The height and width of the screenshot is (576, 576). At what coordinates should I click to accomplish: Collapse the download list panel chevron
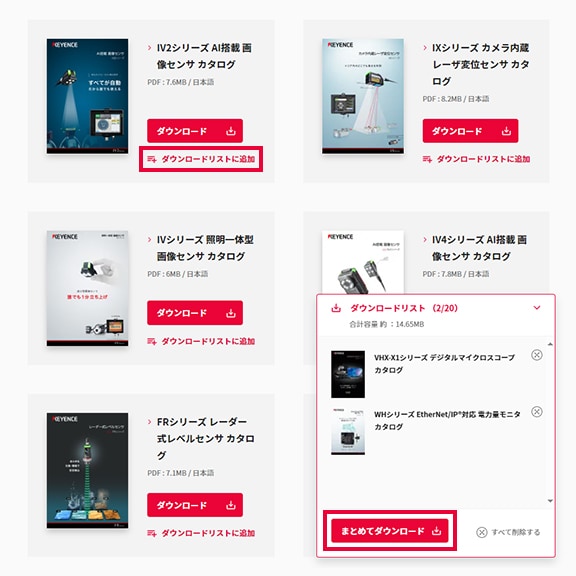537,308
